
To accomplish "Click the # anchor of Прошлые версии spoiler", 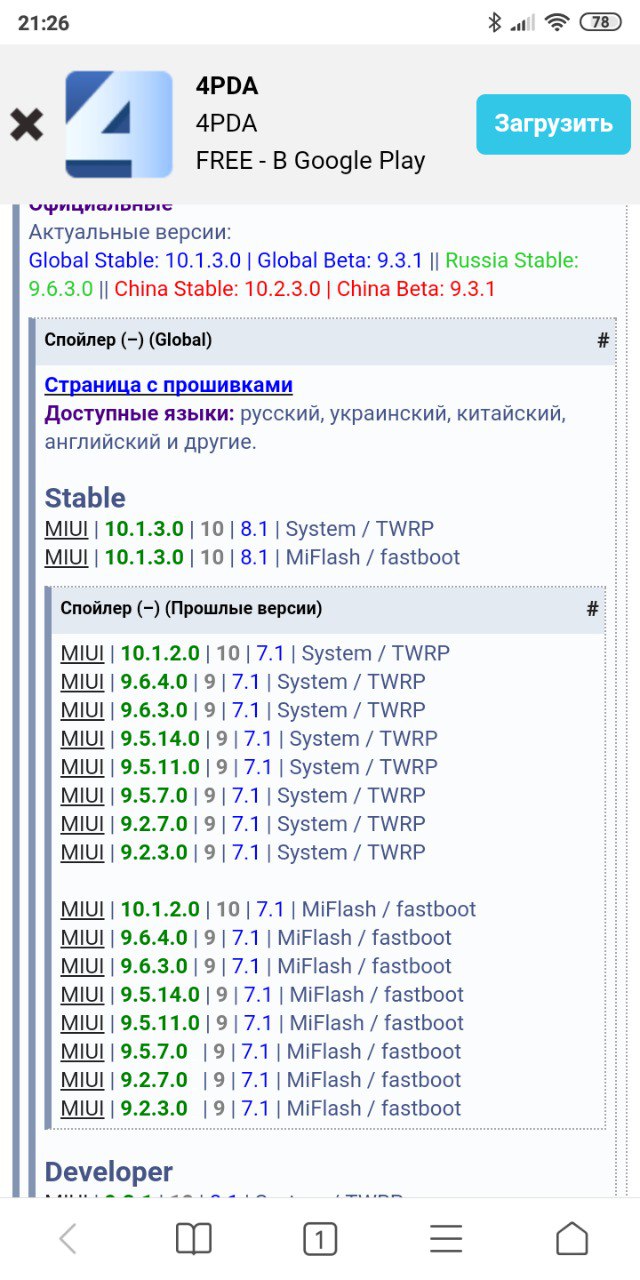I will tap(592, 609).
